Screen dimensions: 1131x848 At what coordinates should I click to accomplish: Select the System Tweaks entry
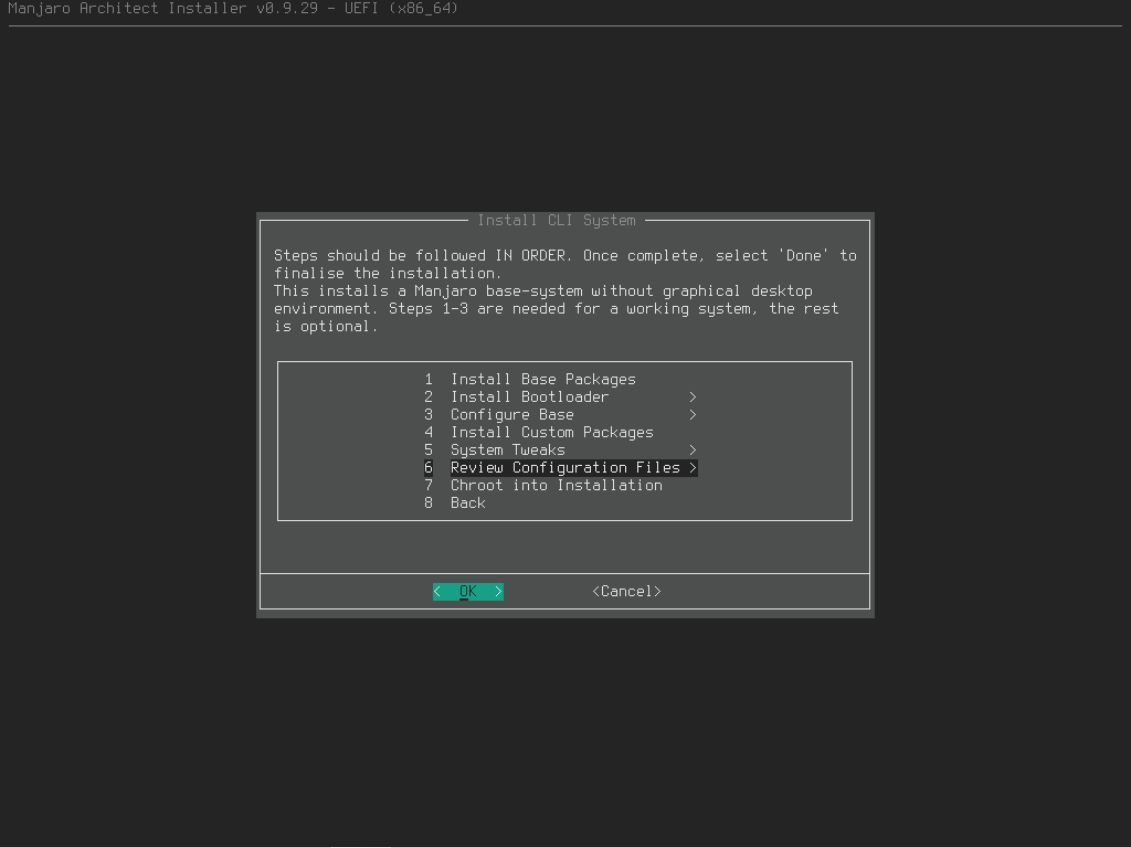pos(507,450)
